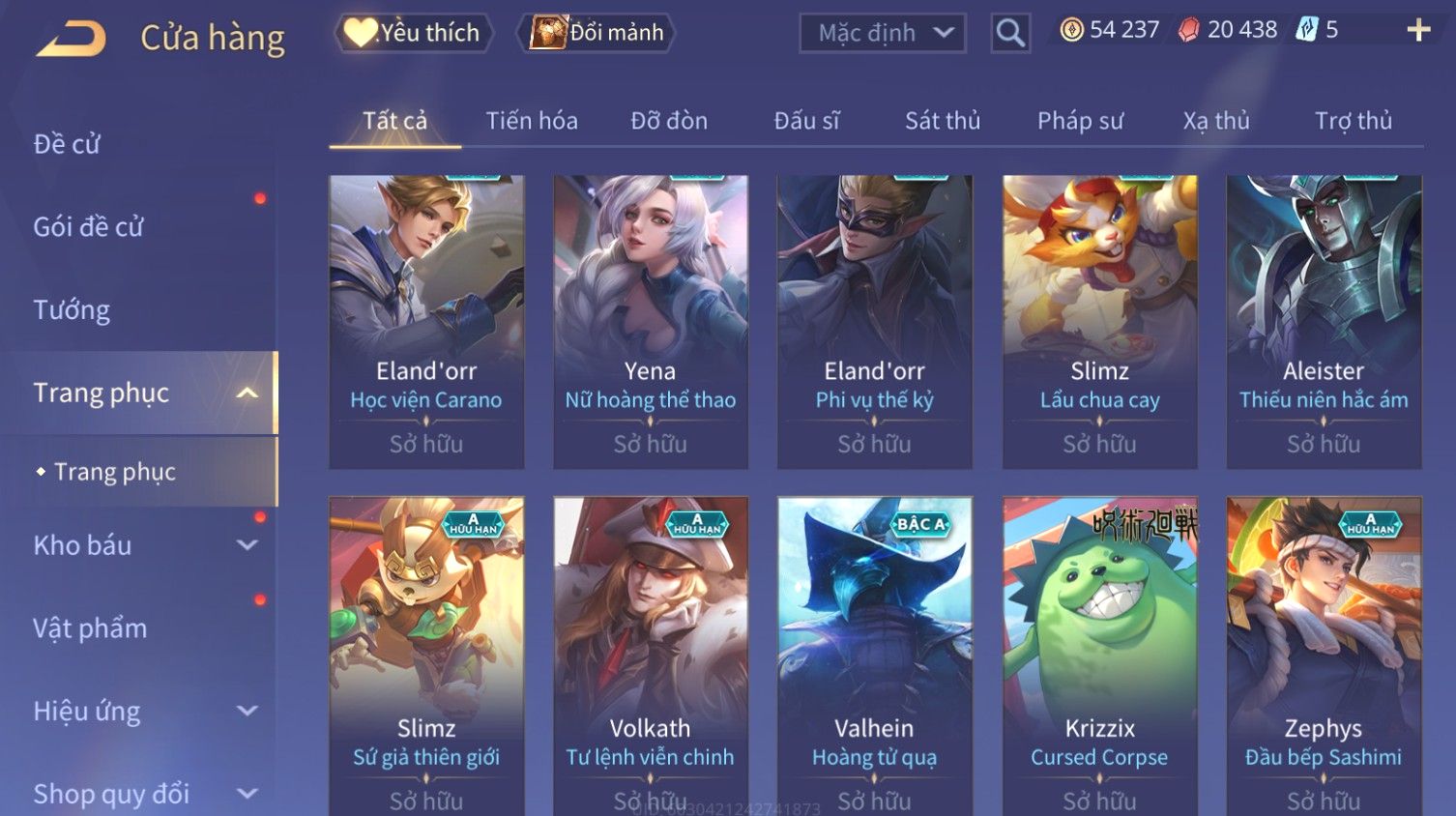The width and height of the screenshot is (1456, 816).
Task: Open Yêu thích heart favorites
Action: 413,33
